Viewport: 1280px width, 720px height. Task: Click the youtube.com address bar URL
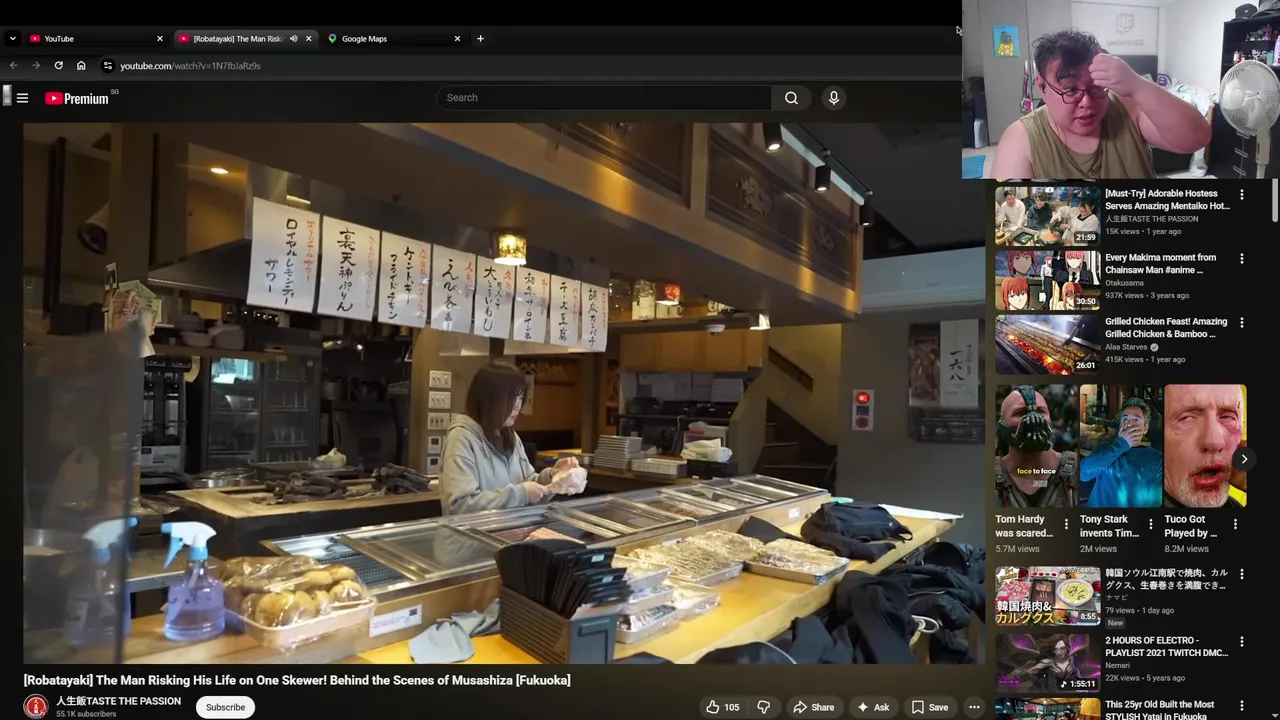pyautogui.click(x=190, y=66)
